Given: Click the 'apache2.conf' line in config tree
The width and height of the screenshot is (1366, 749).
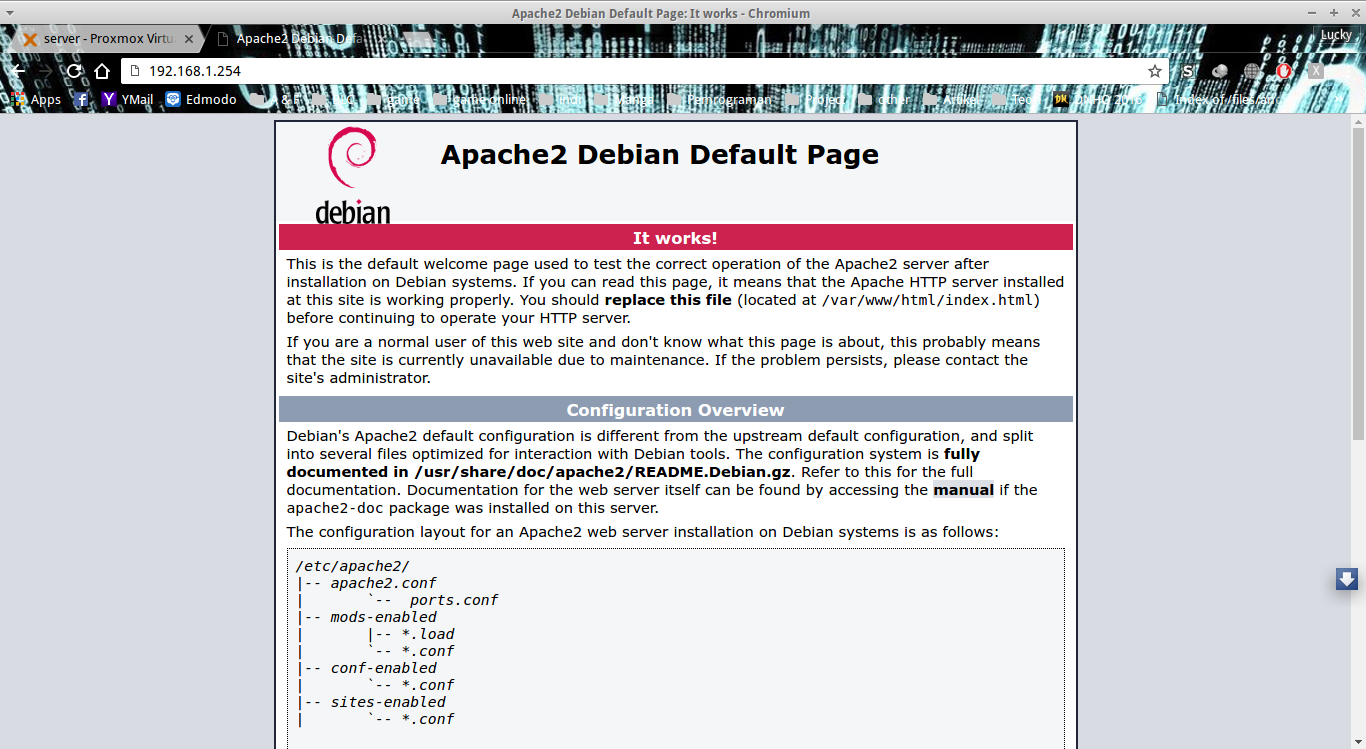Looking at the screenshot, I should coord(384,583).
